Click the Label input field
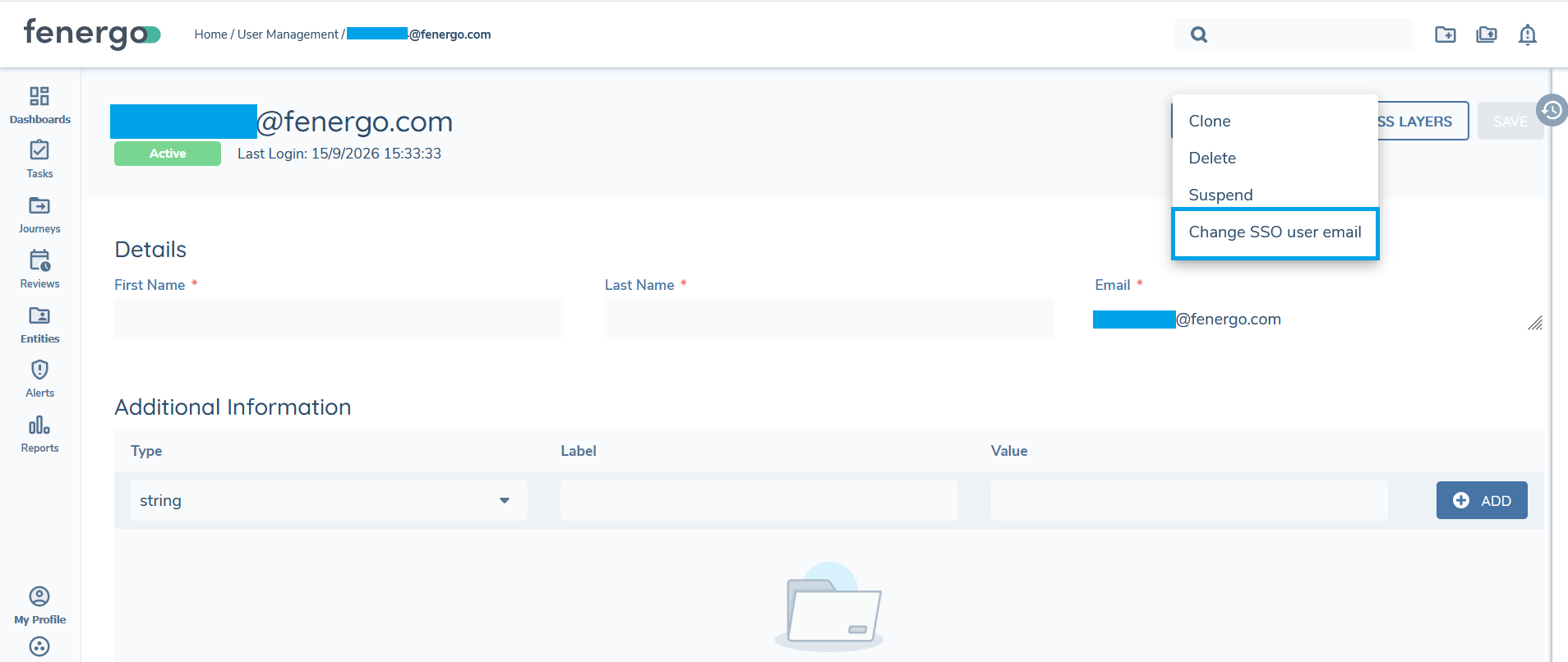Image resolution: width=1568 pixels, height=662 pixels. 759,500
